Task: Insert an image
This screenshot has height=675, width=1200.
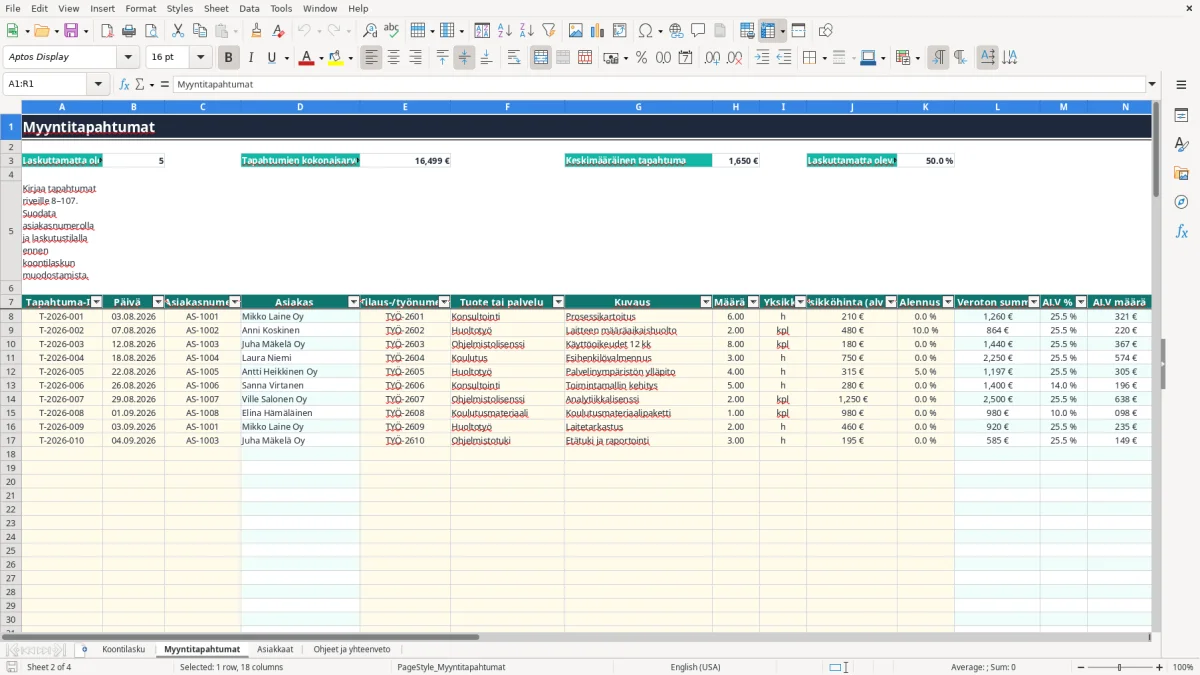Action: 576,31
